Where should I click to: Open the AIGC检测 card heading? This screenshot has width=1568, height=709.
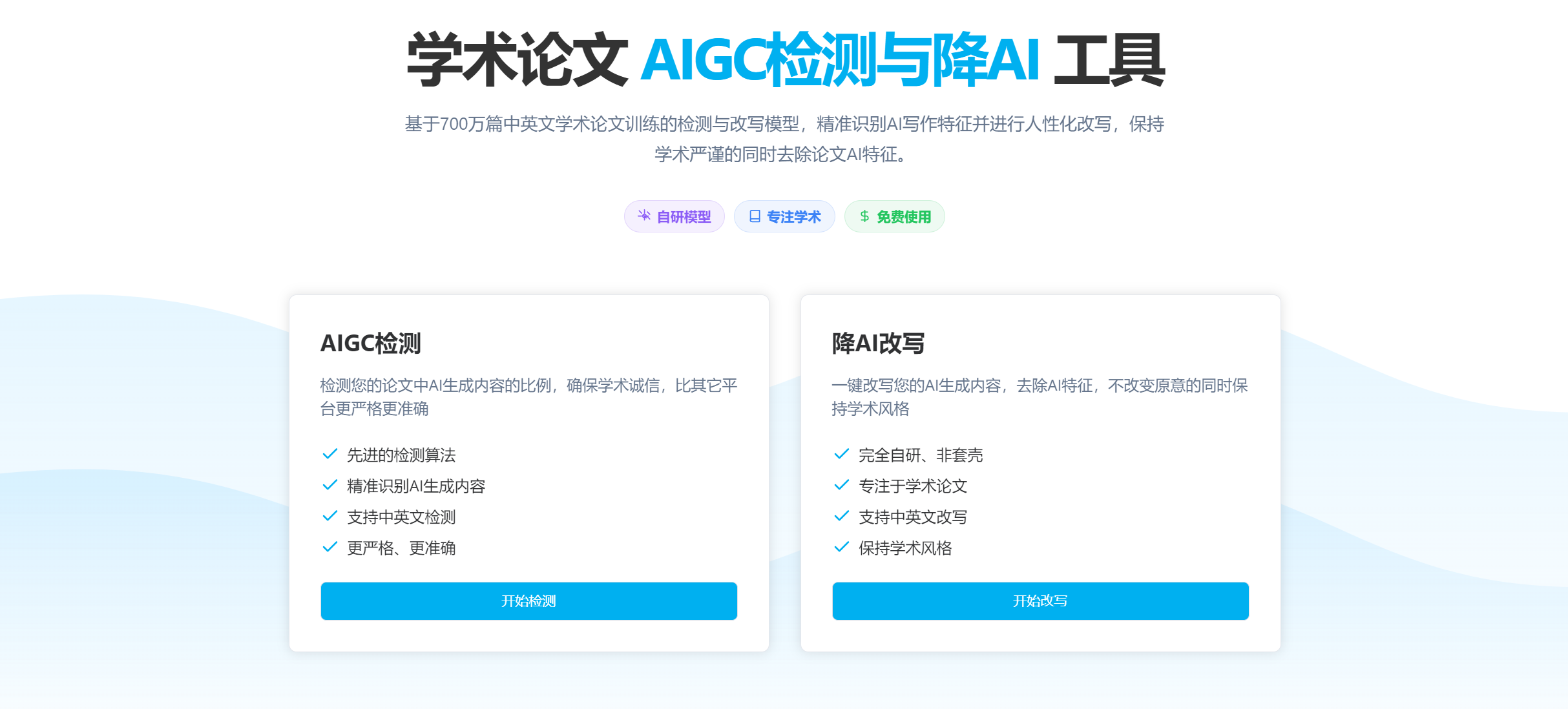tap(371, 344)
